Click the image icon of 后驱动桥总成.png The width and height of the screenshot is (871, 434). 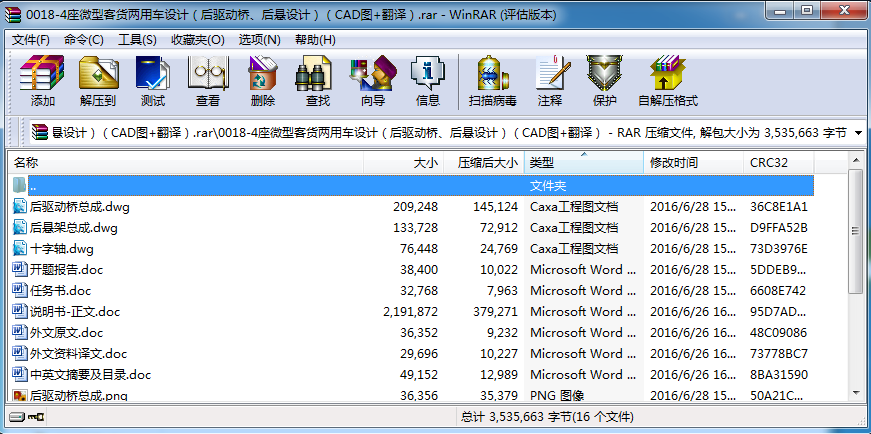point(20,396)
